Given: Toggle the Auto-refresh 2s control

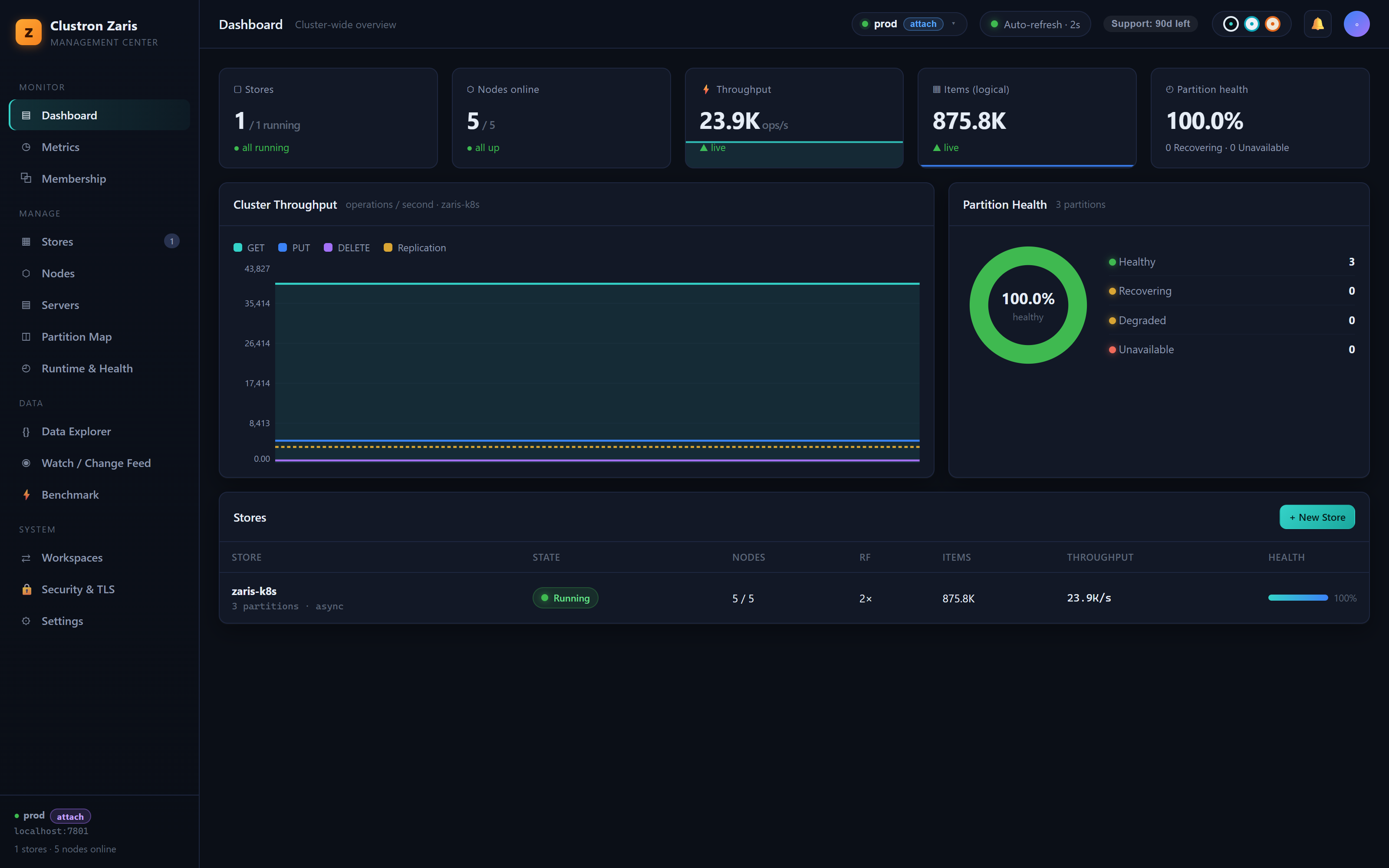Looking at the screenshot, I should [1035, 24].
